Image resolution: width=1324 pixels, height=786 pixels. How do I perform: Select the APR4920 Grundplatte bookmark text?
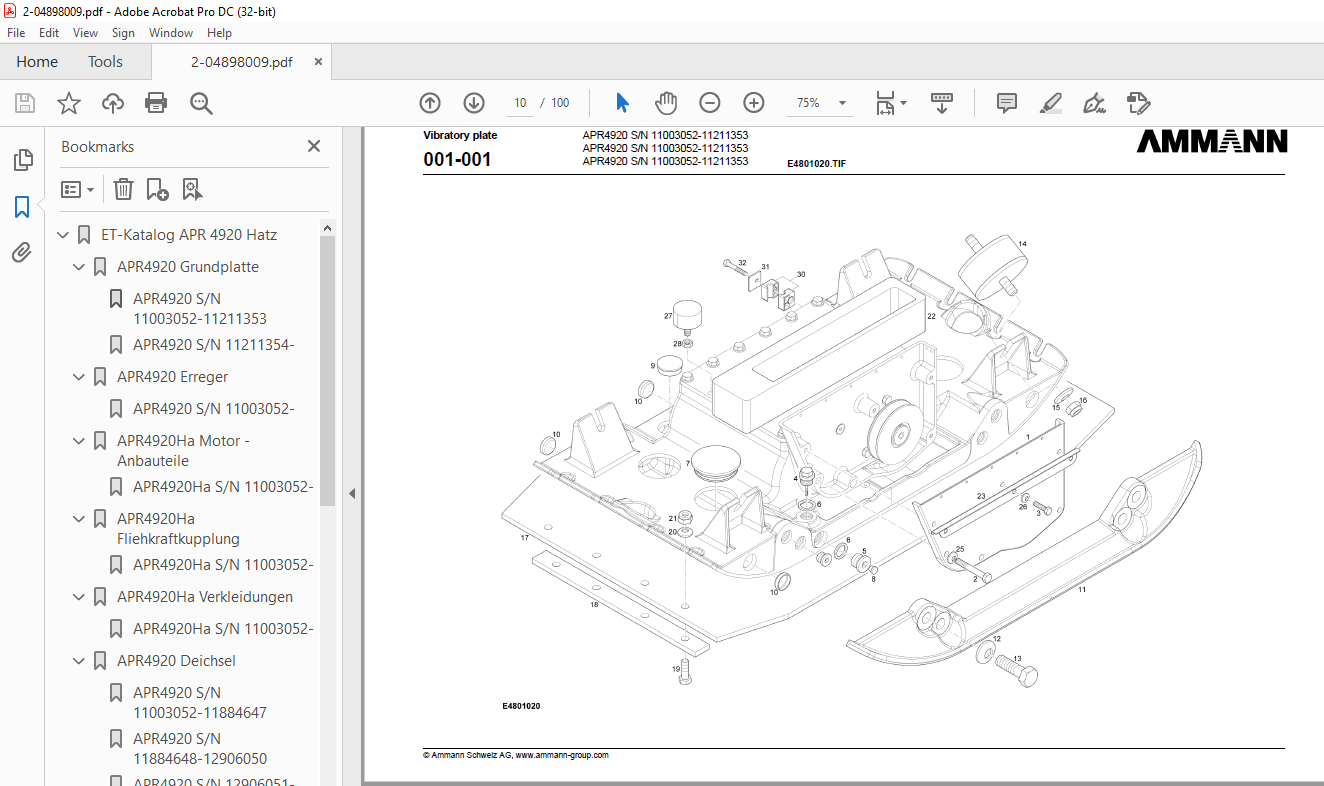click(x=188, y=267)
